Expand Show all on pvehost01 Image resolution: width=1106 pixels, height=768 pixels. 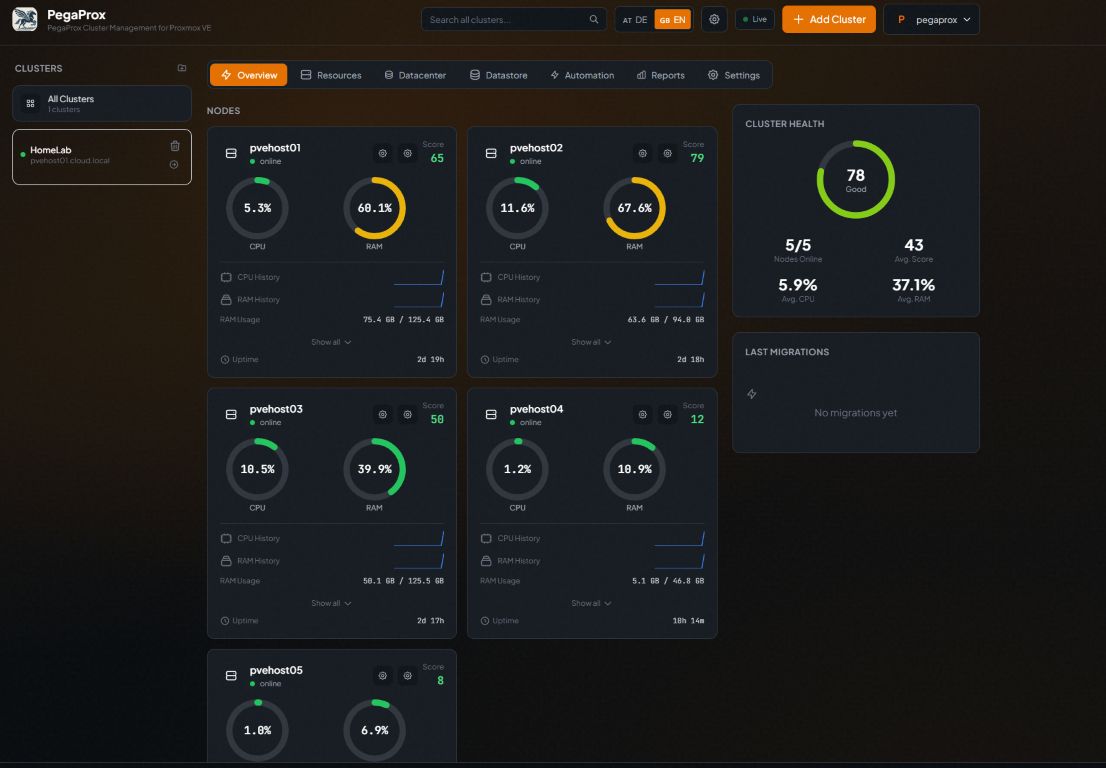[332, 342]
